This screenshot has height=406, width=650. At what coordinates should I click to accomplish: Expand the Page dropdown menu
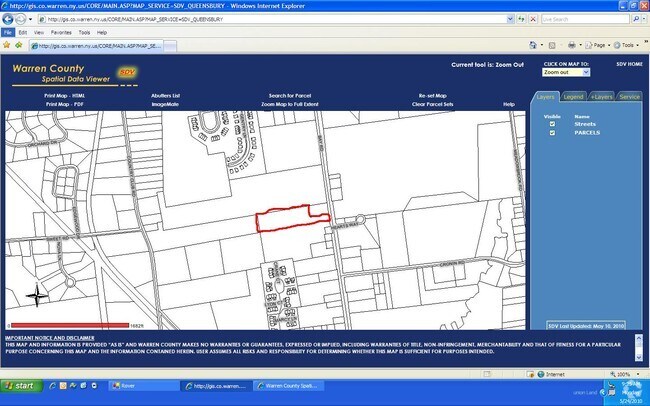point(599,45)
